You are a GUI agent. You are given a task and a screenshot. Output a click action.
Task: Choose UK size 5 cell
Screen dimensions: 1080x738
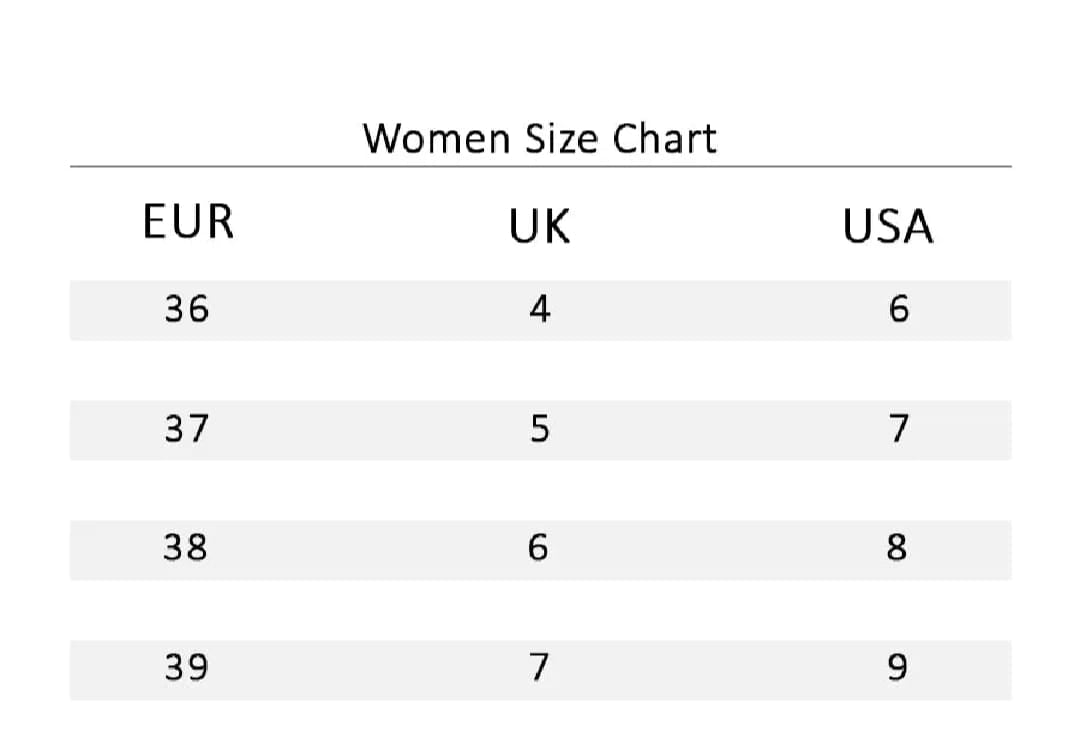point(539,430)
